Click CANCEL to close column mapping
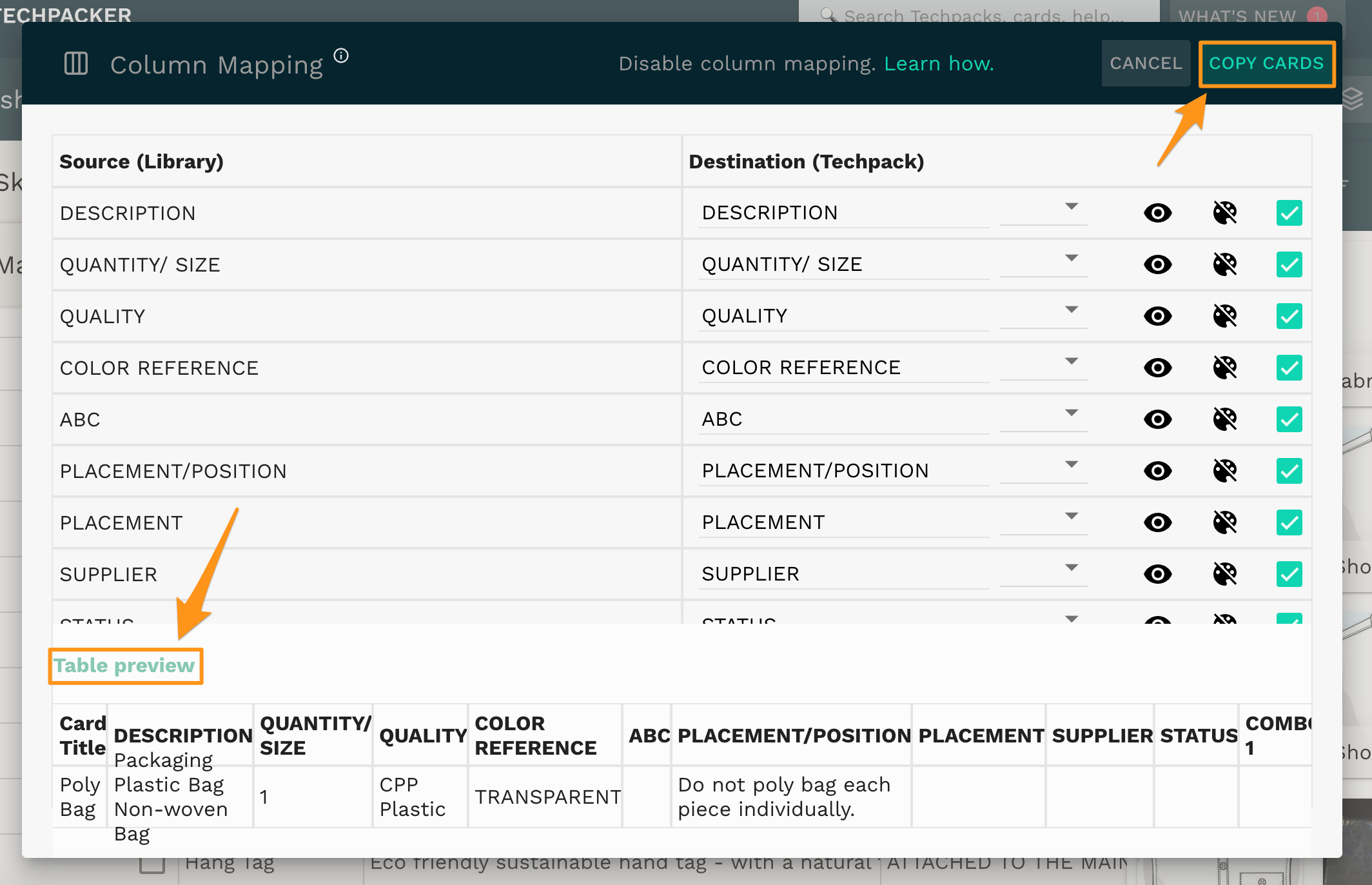 [1146, 63]
